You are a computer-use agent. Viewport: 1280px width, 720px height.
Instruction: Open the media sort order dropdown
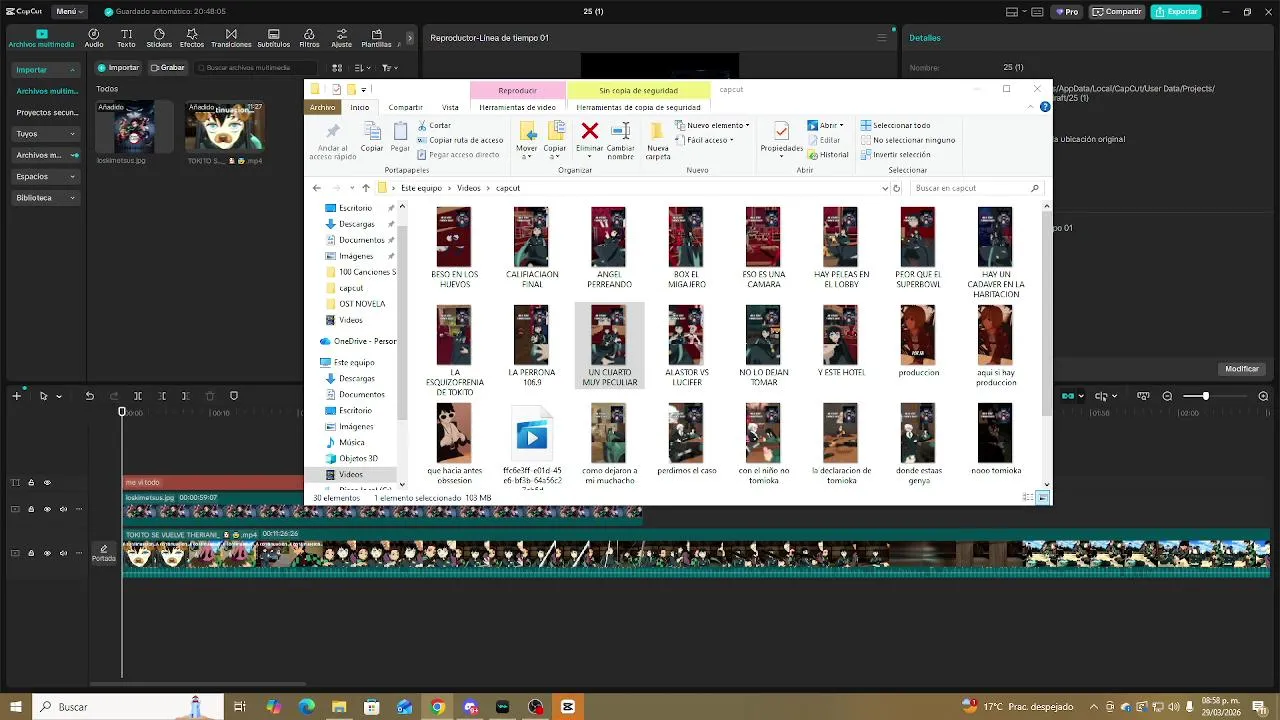364,68
